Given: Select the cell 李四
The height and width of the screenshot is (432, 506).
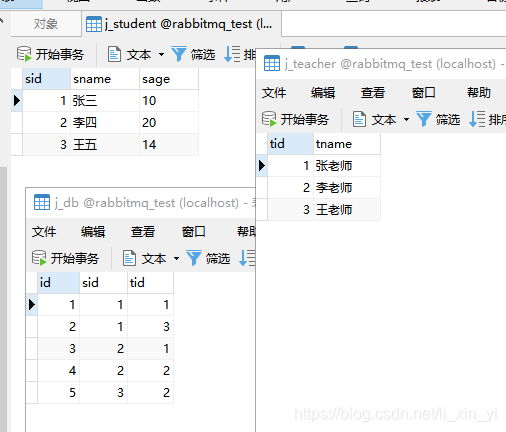Looking at the screenshot, I should [x=105, y=123].
